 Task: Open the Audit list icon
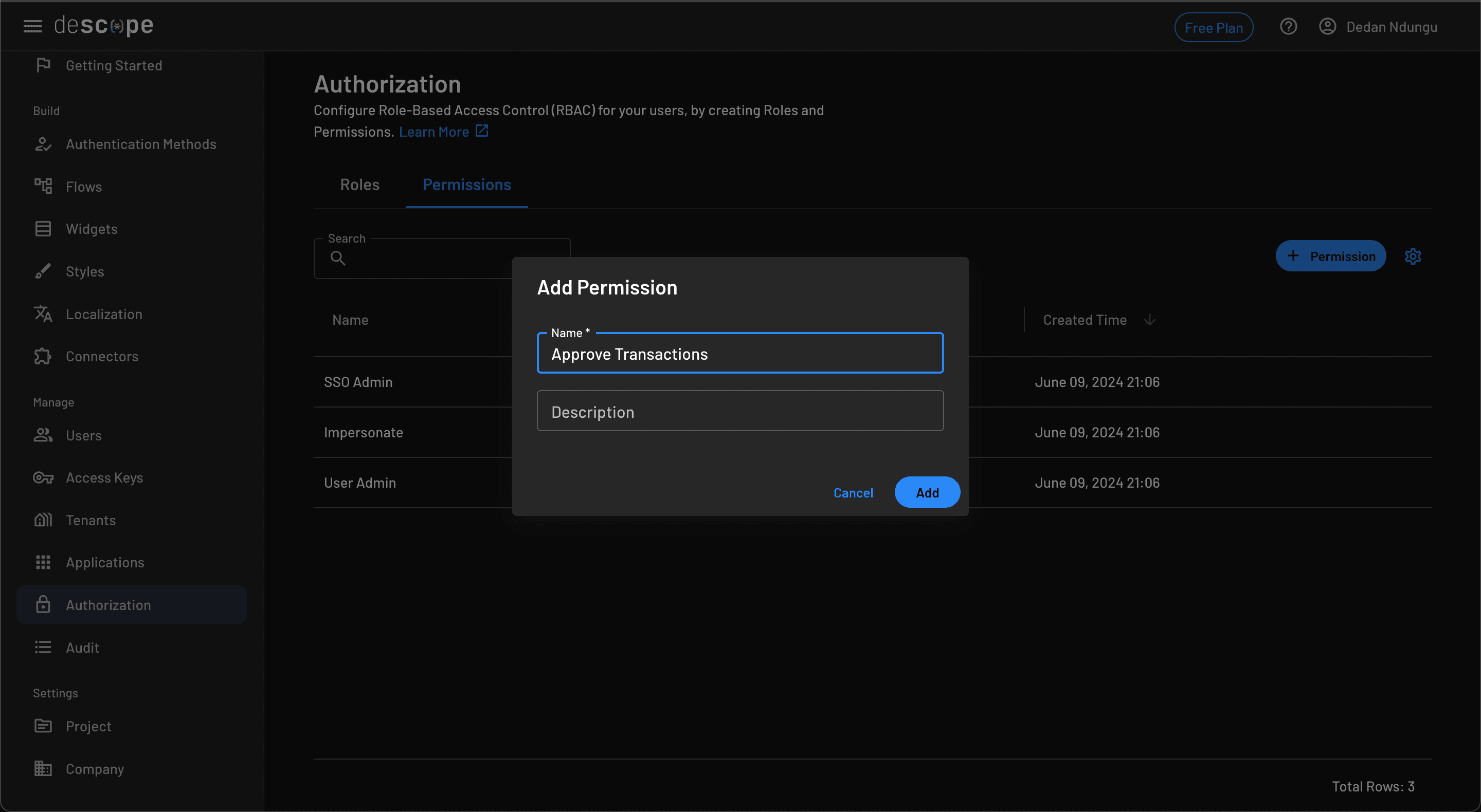pyautogui.click(x=43, y=647)
